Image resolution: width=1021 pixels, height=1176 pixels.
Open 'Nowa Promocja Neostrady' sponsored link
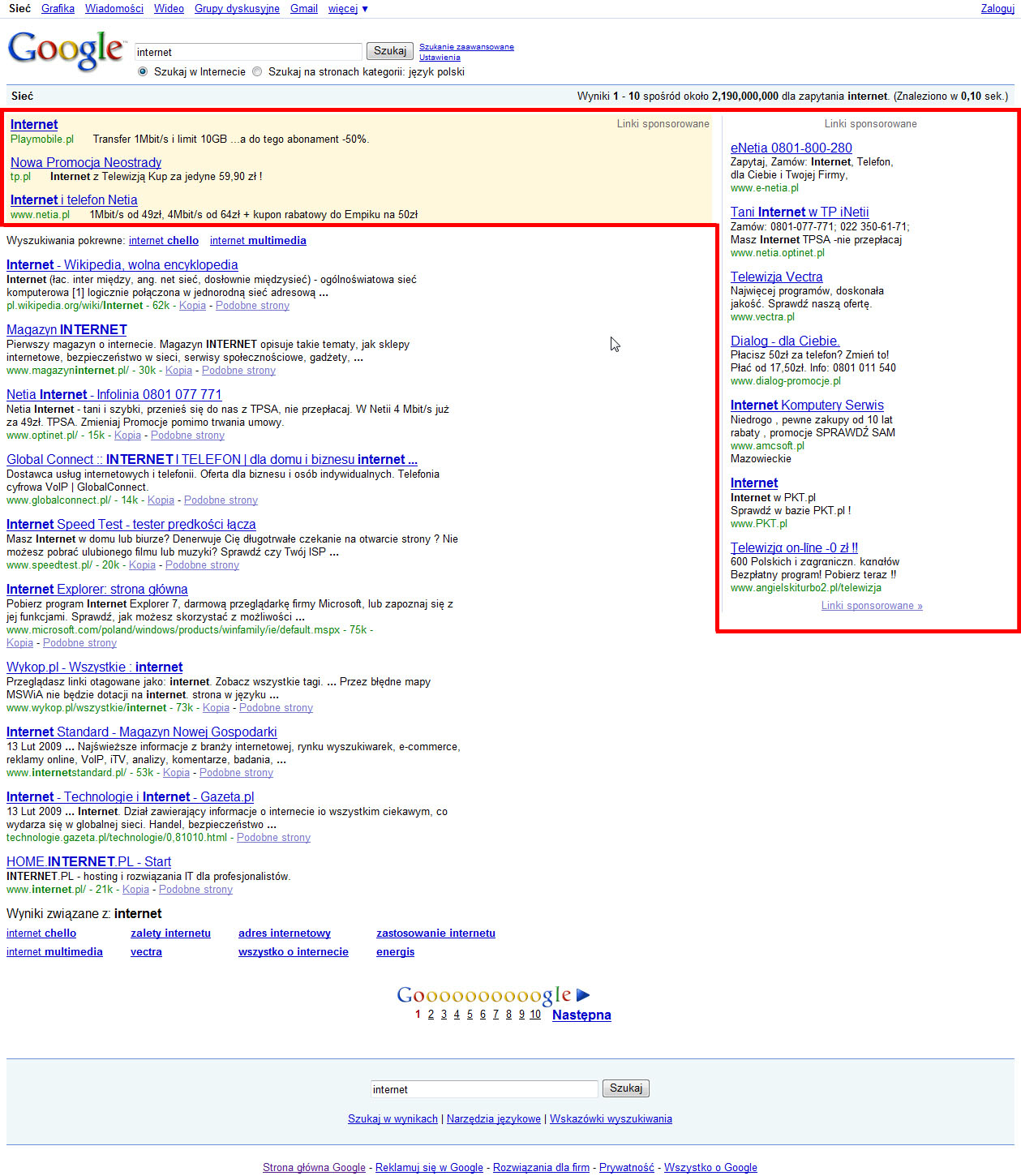point(86,162)
